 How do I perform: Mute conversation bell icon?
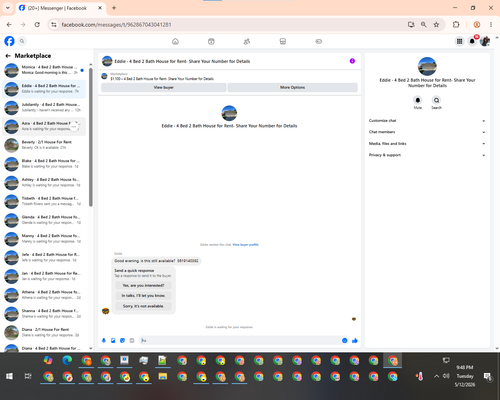click(x=418, y=100)
